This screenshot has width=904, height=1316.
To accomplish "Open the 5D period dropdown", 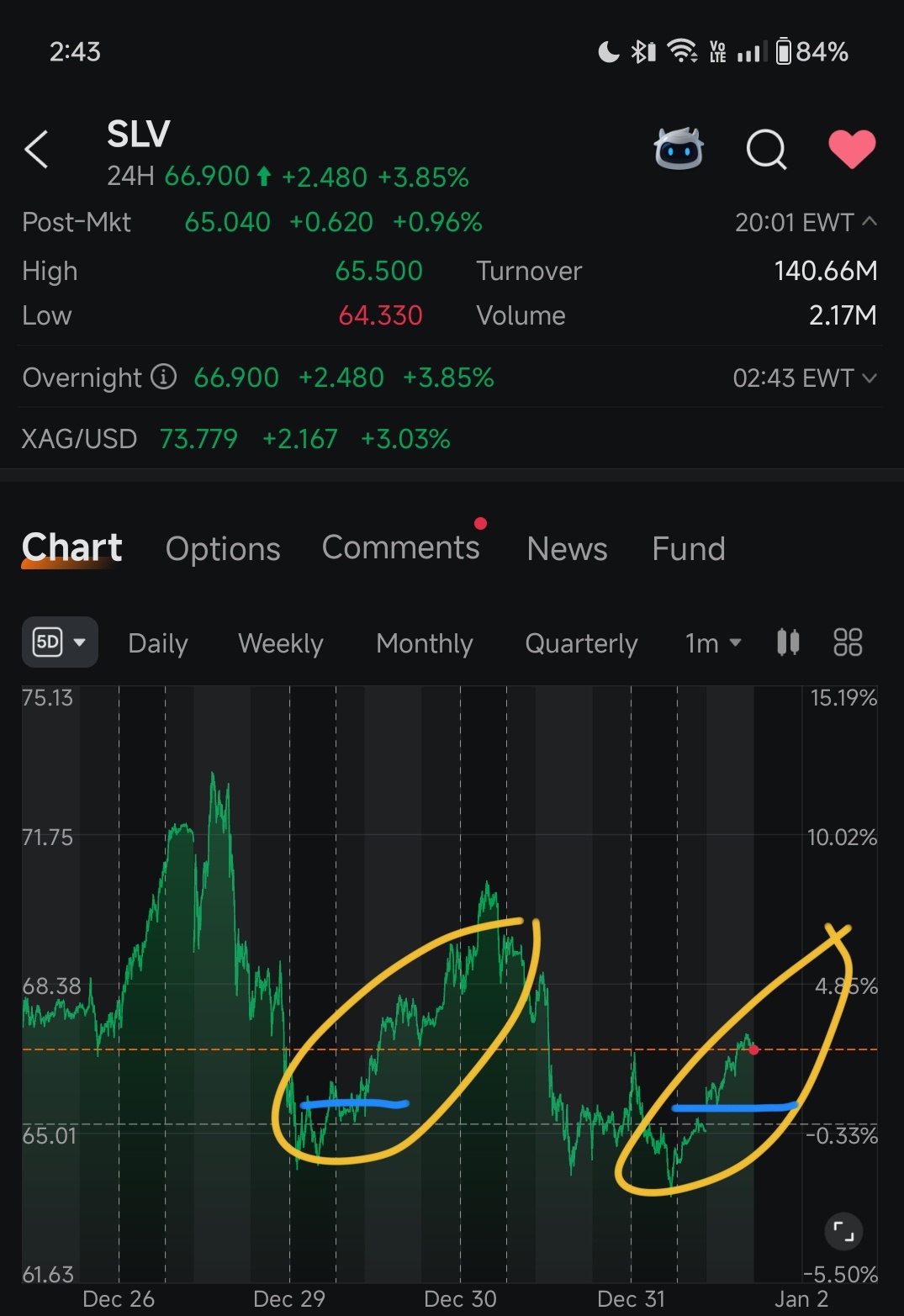I will 60,642.
